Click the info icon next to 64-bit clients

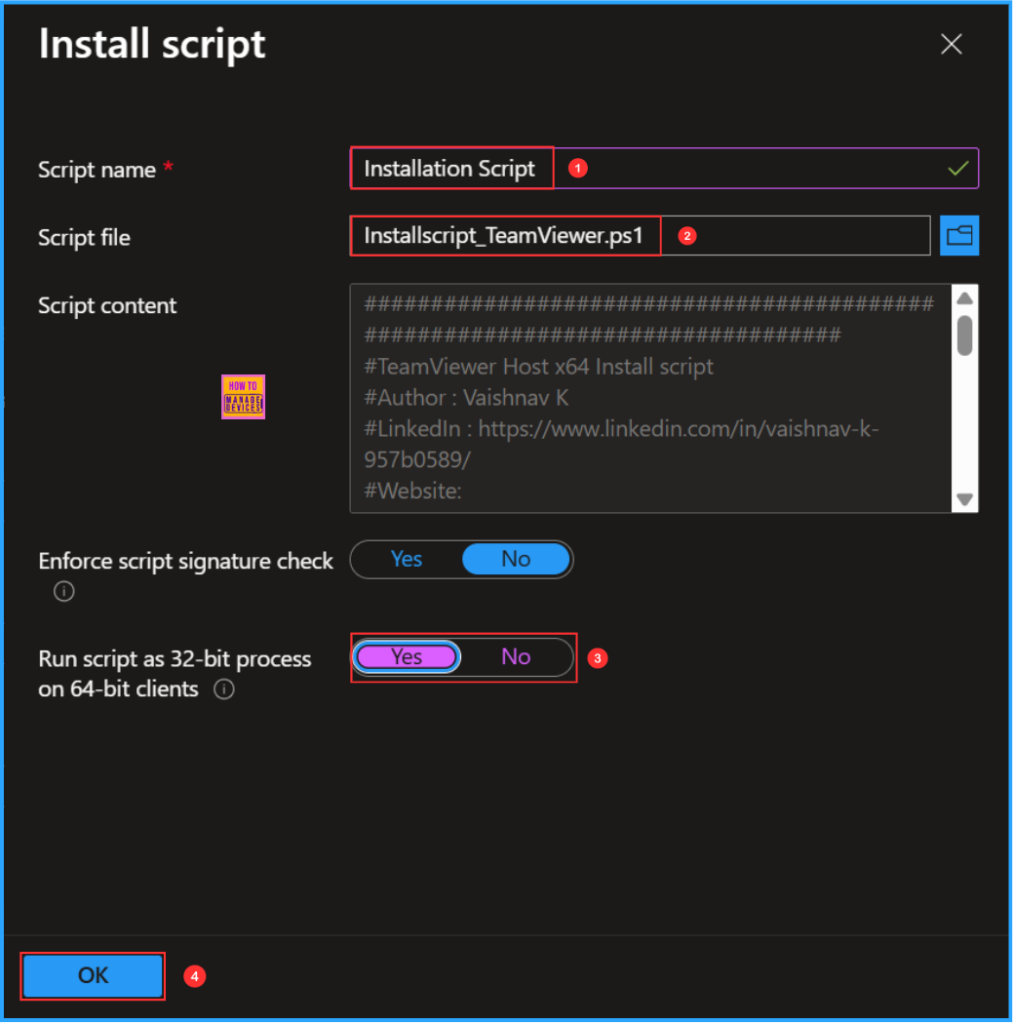pyautogui.click(x=223, y=689)
